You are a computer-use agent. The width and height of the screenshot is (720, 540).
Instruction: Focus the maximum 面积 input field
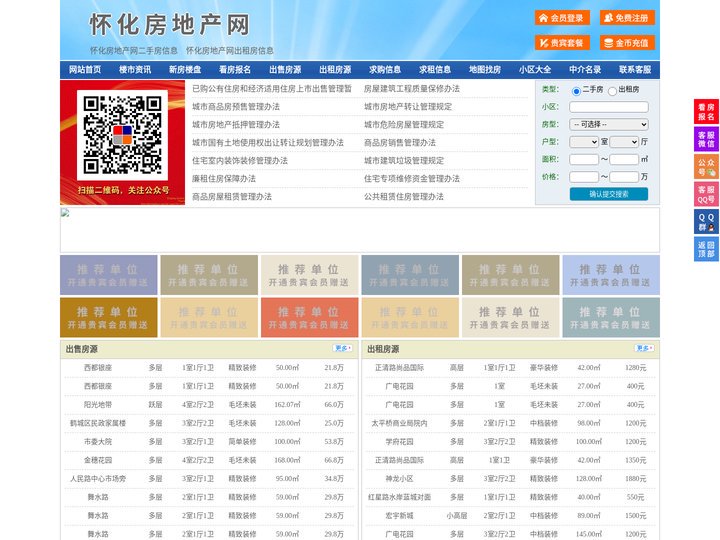point(624,159)
